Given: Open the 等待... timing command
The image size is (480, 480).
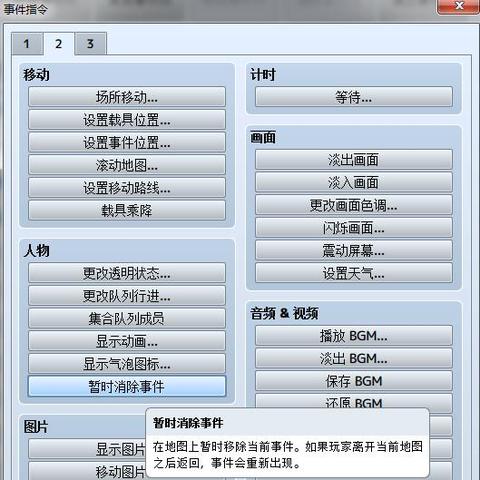Looking at the screenshot, I should pyautogui.click(x=354, y=97).
